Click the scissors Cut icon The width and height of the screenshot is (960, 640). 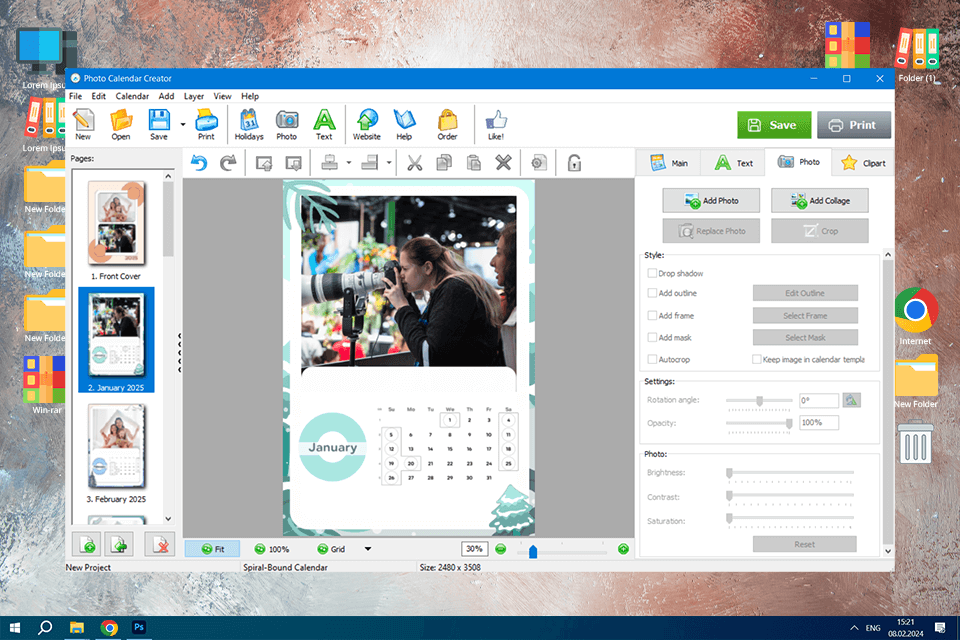tap(414, 163)
